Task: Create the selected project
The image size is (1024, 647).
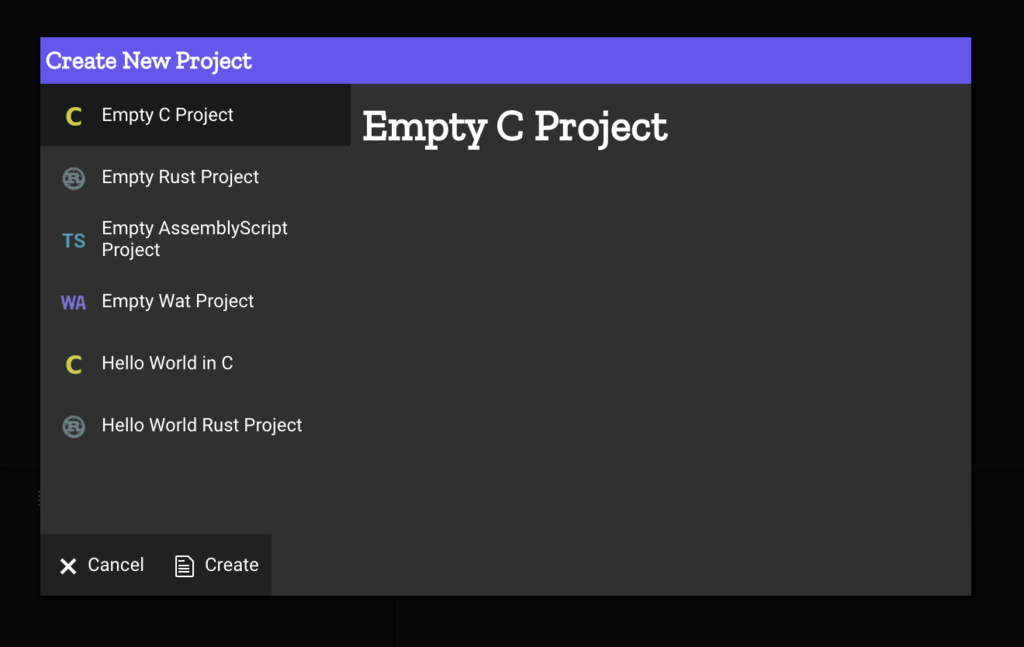Action: pyautogui.click(x=216, y=565)
